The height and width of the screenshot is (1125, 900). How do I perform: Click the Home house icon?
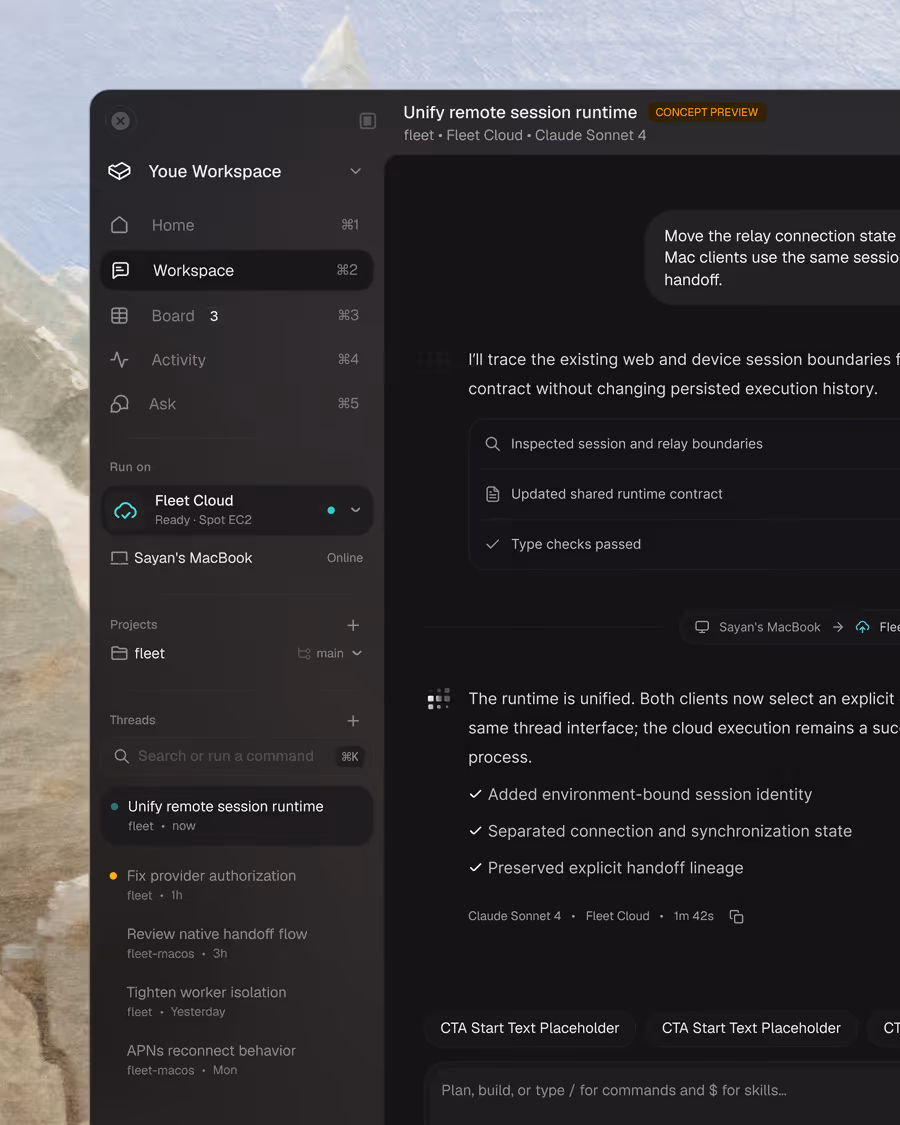pos(120,225)
